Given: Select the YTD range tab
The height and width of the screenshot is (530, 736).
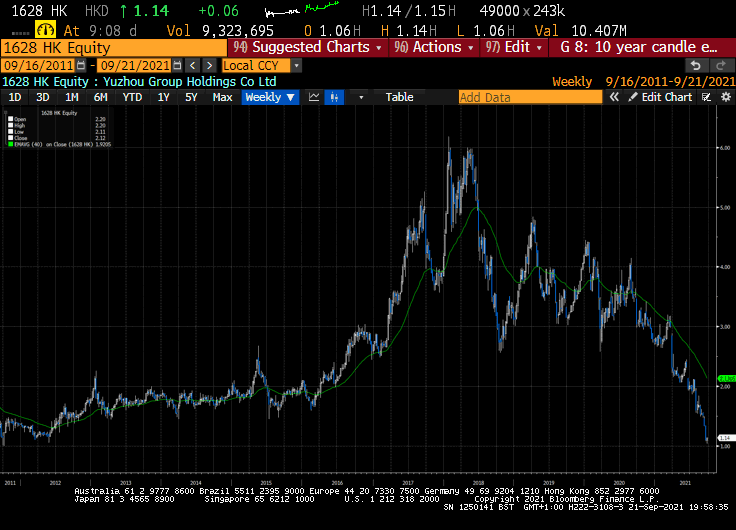Looking at the screenshot, I should point(132,97).
